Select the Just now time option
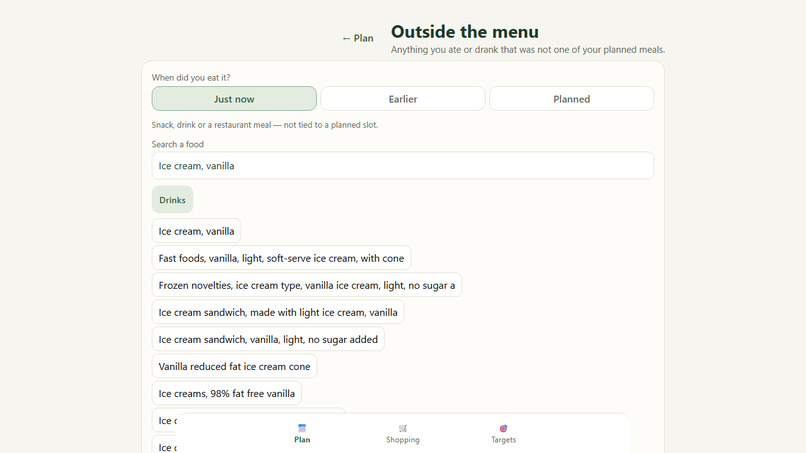The width and height of the screenshot is (806, 453). click(x=234, y=99)
